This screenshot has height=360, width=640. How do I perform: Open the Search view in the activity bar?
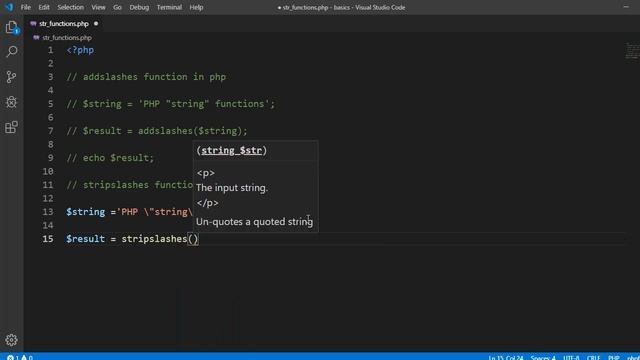pos(11,51)
